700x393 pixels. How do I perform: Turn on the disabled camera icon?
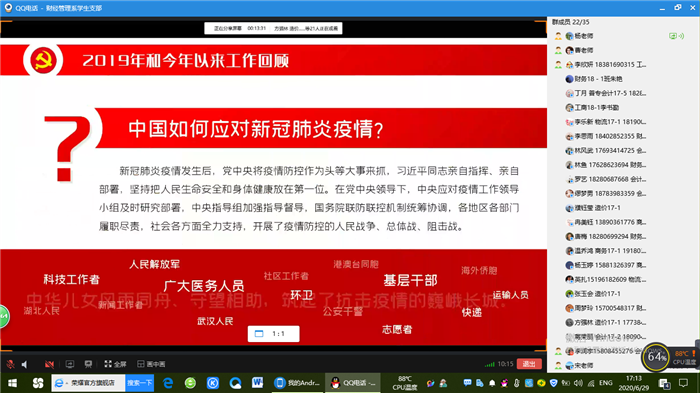point(49,364)
